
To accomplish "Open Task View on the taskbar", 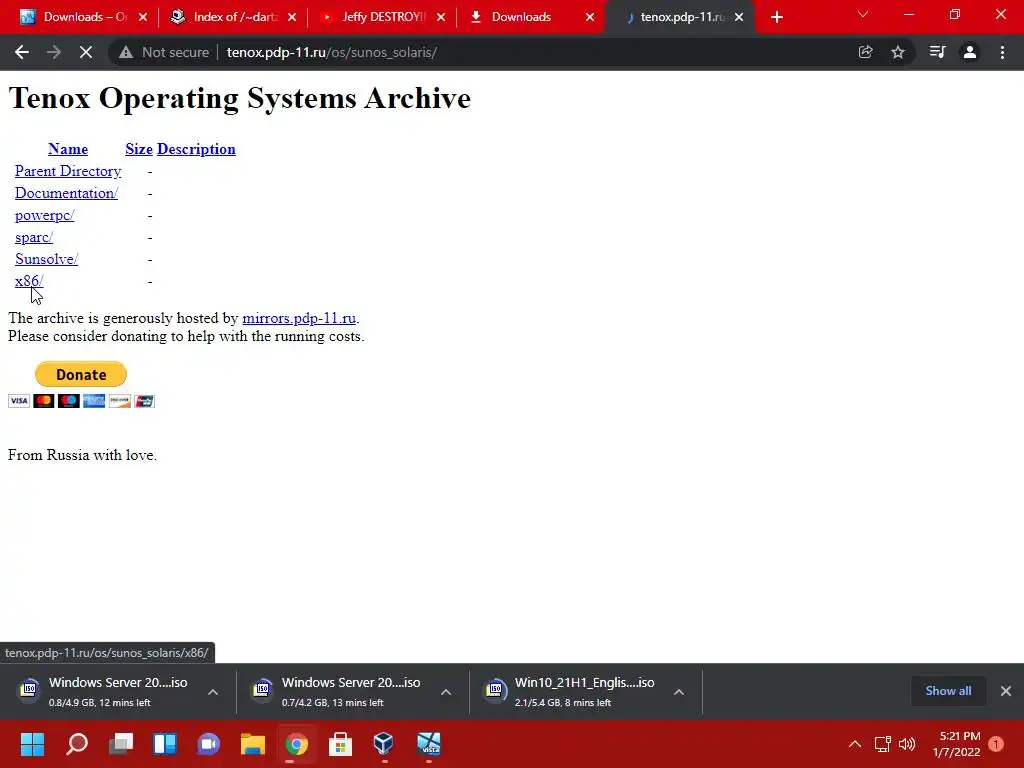I will tap(121, 744).
